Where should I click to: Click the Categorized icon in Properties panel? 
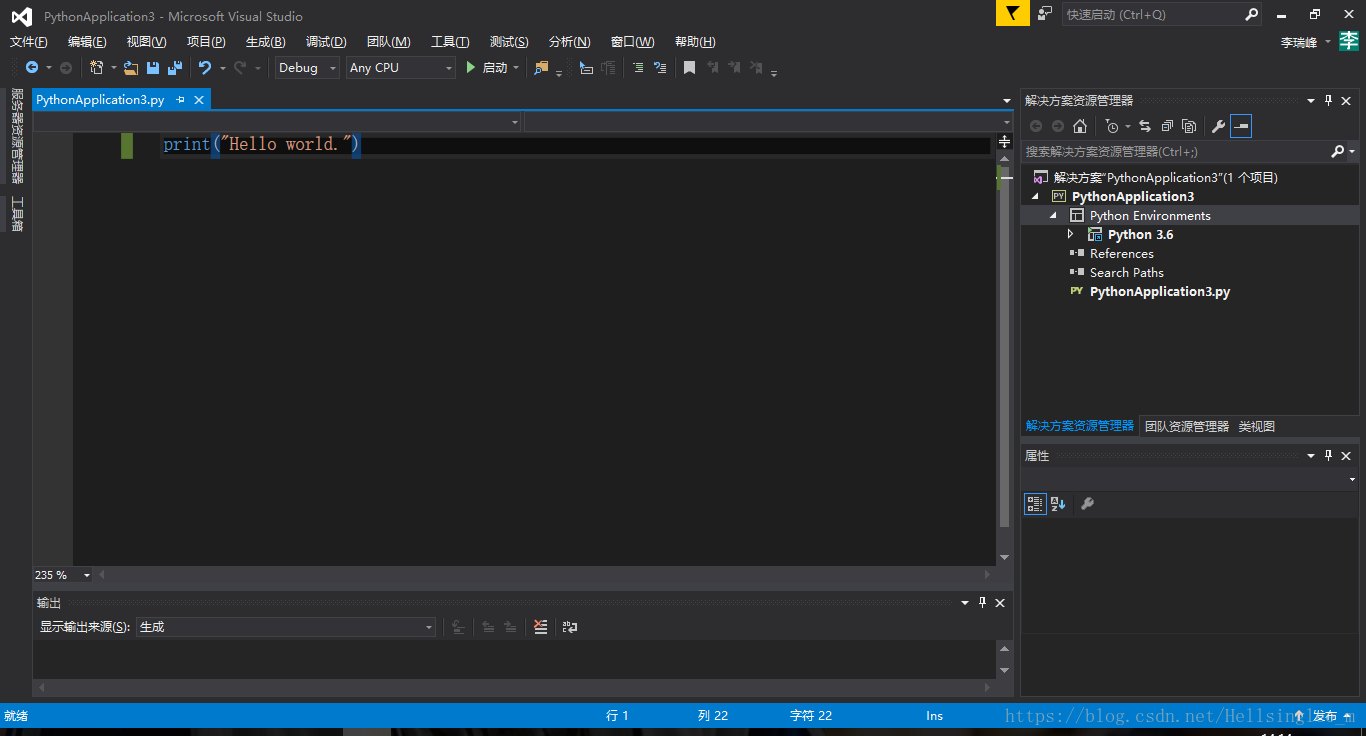[1035, 504]
